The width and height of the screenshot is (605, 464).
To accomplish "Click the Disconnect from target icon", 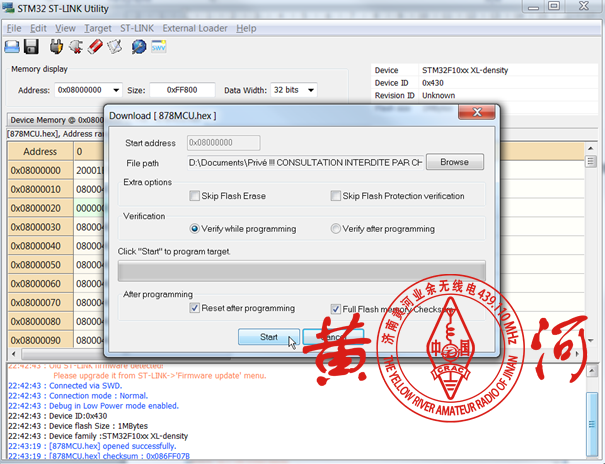I will coord(75,46).
